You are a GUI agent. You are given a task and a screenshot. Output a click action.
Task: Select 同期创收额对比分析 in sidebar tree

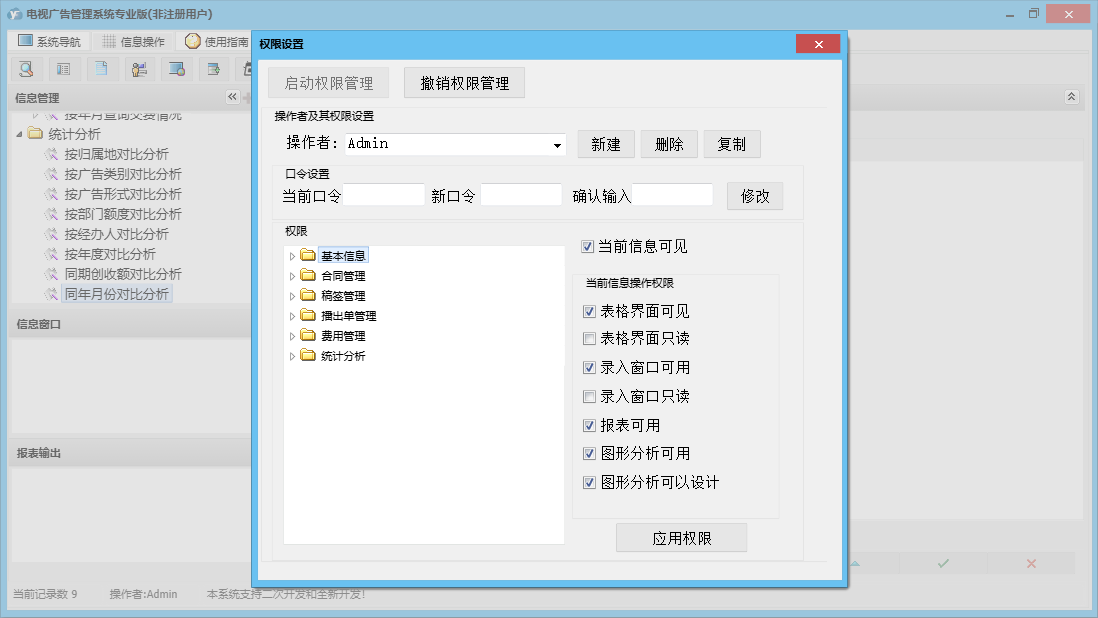123,274
